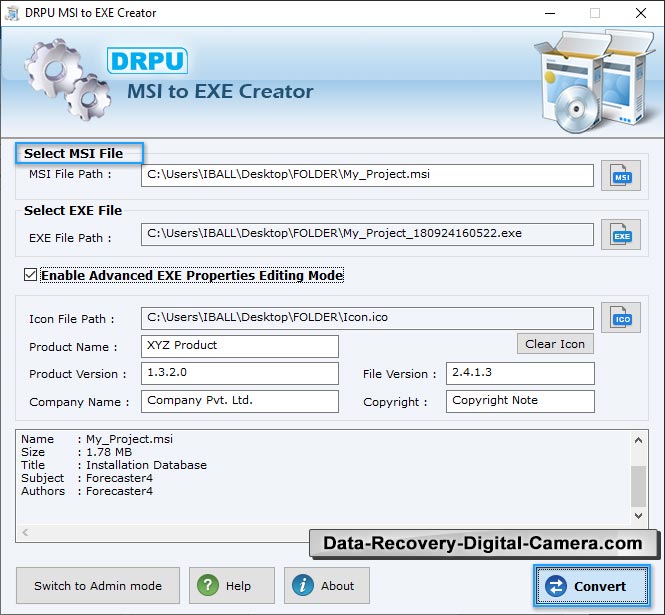This screenshot has height=615, width=665.
Task: Browse for icon file using ICO button
Action: pos(620,318)
